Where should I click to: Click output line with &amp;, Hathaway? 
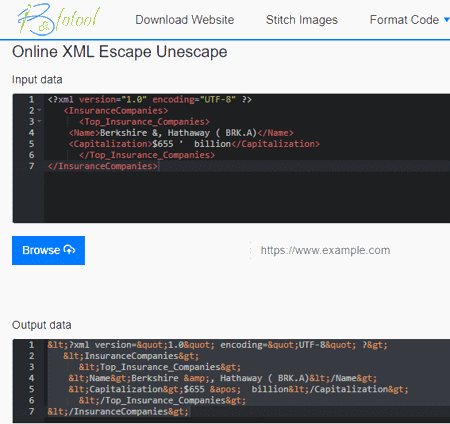pos(223,378)
